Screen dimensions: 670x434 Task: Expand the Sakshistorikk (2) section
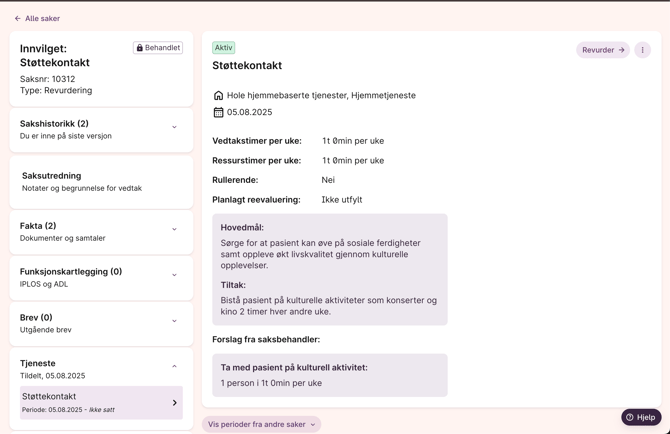[174, 128]
